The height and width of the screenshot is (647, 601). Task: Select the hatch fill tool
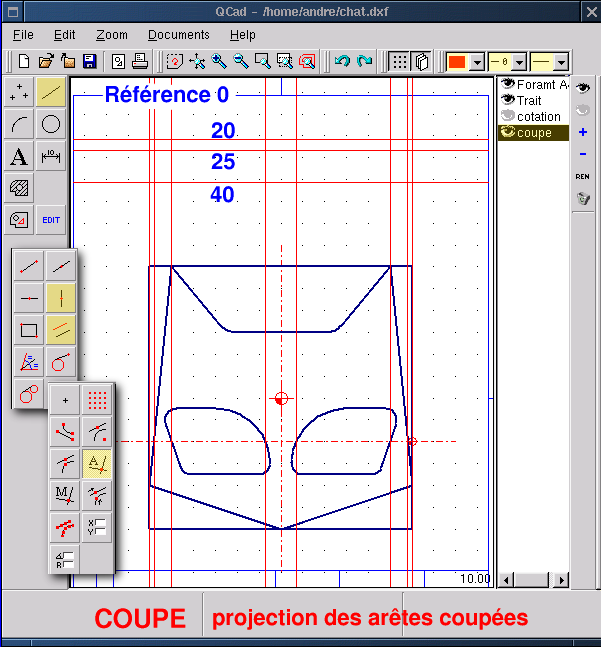point(18,188)
